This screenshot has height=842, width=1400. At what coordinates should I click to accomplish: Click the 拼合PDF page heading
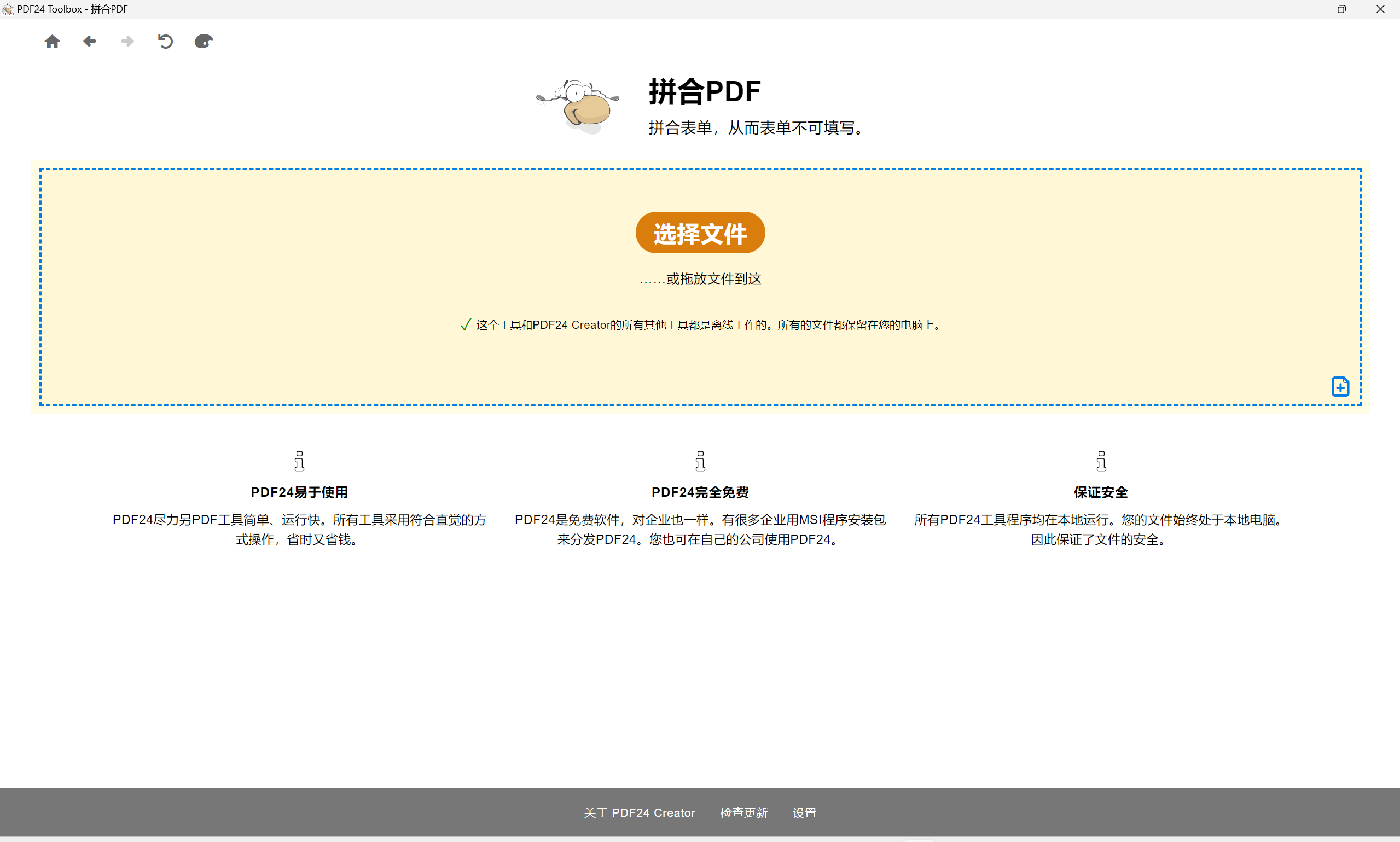(705, 92)
